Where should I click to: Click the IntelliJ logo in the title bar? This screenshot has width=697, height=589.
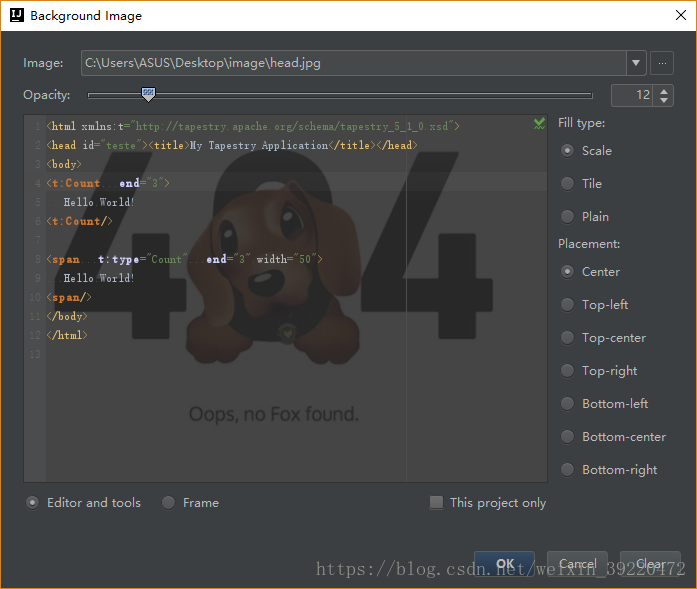[x=16, y=16]
